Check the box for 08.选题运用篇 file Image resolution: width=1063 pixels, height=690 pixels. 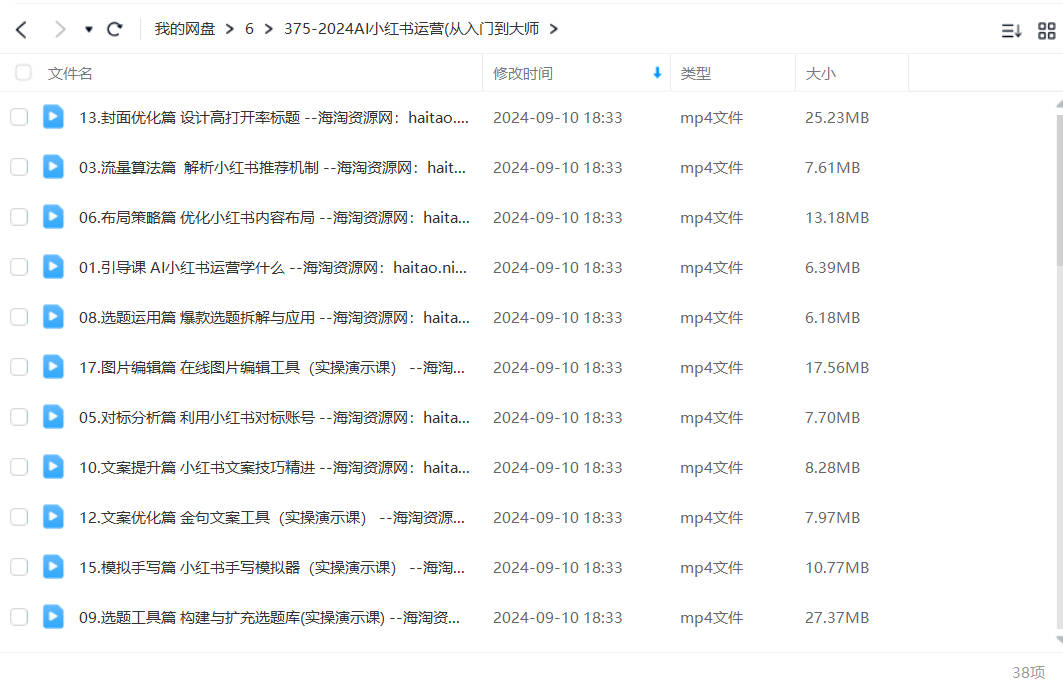click(19, 317)
